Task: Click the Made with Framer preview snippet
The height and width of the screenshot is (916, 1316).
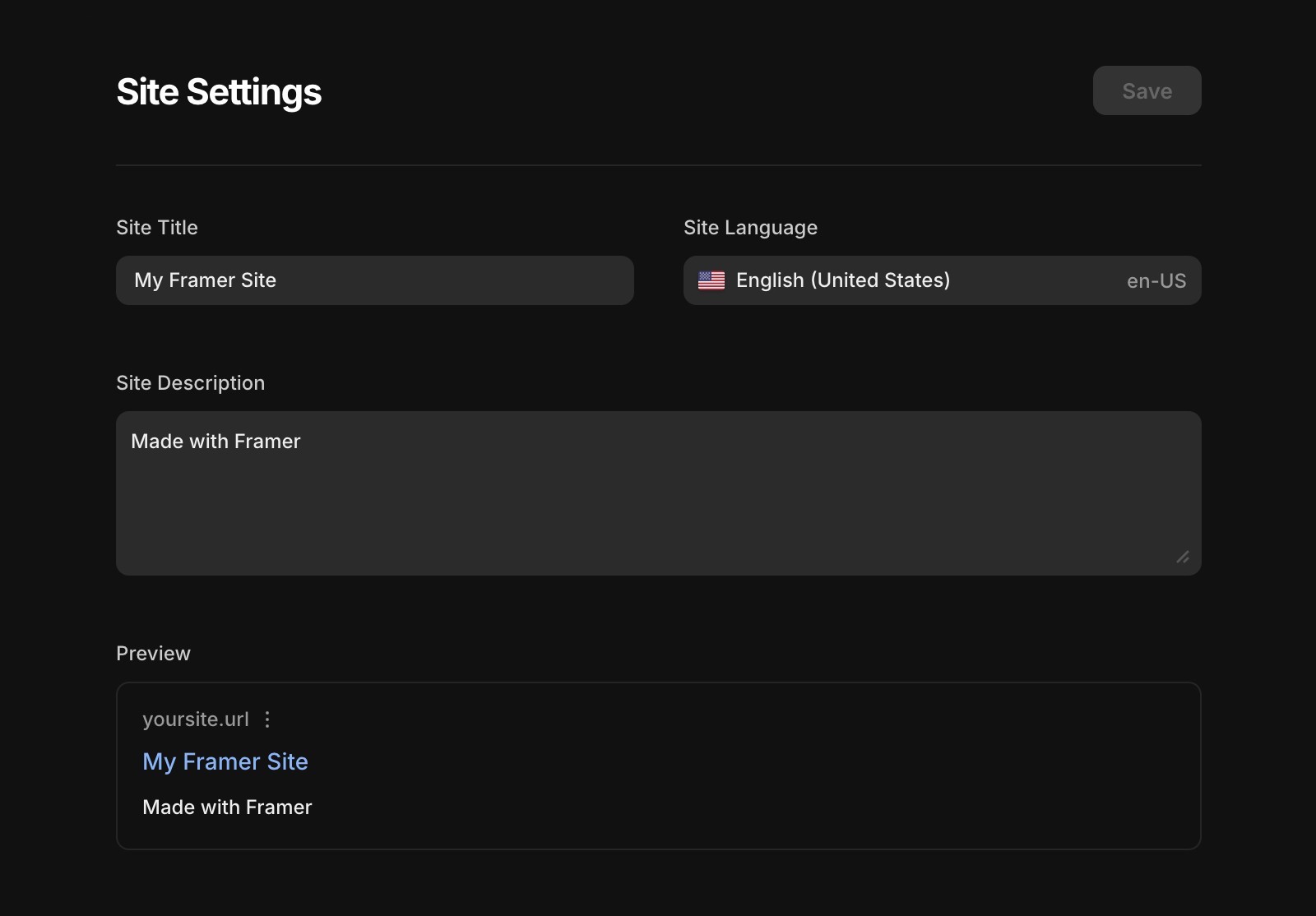Action: [227, 807]
